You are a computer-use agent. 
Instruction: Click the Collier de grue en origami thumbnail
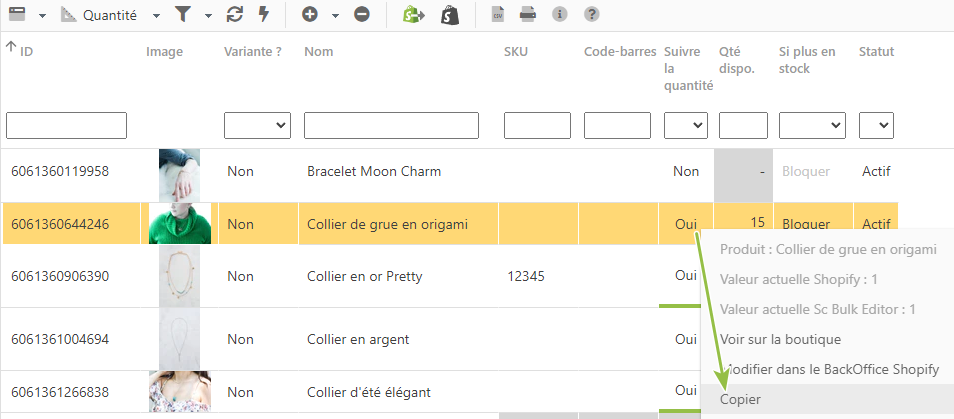[180, 223]
